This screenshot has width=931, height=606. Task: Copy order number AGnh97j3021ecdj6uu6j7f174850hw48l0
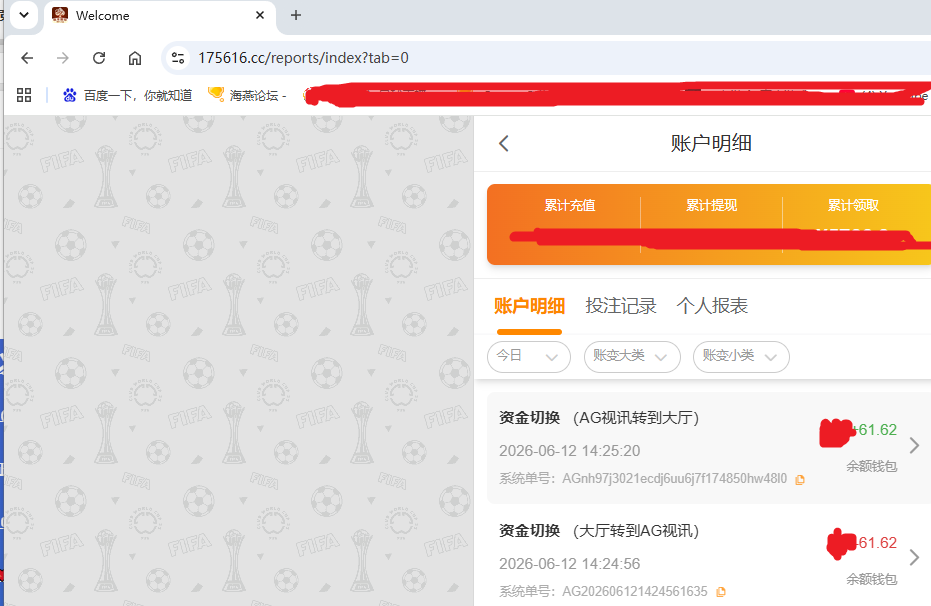pyautogui.click(x=800, y=480)
